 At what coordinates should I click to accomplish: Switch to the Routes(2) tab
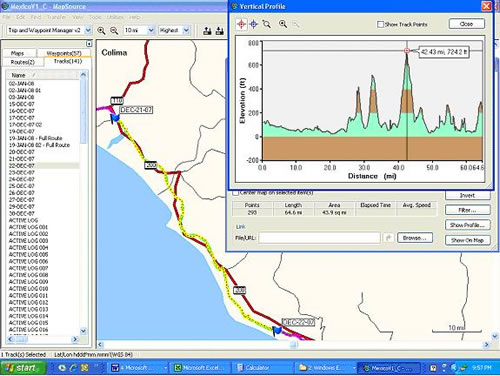tap(23, 62)
